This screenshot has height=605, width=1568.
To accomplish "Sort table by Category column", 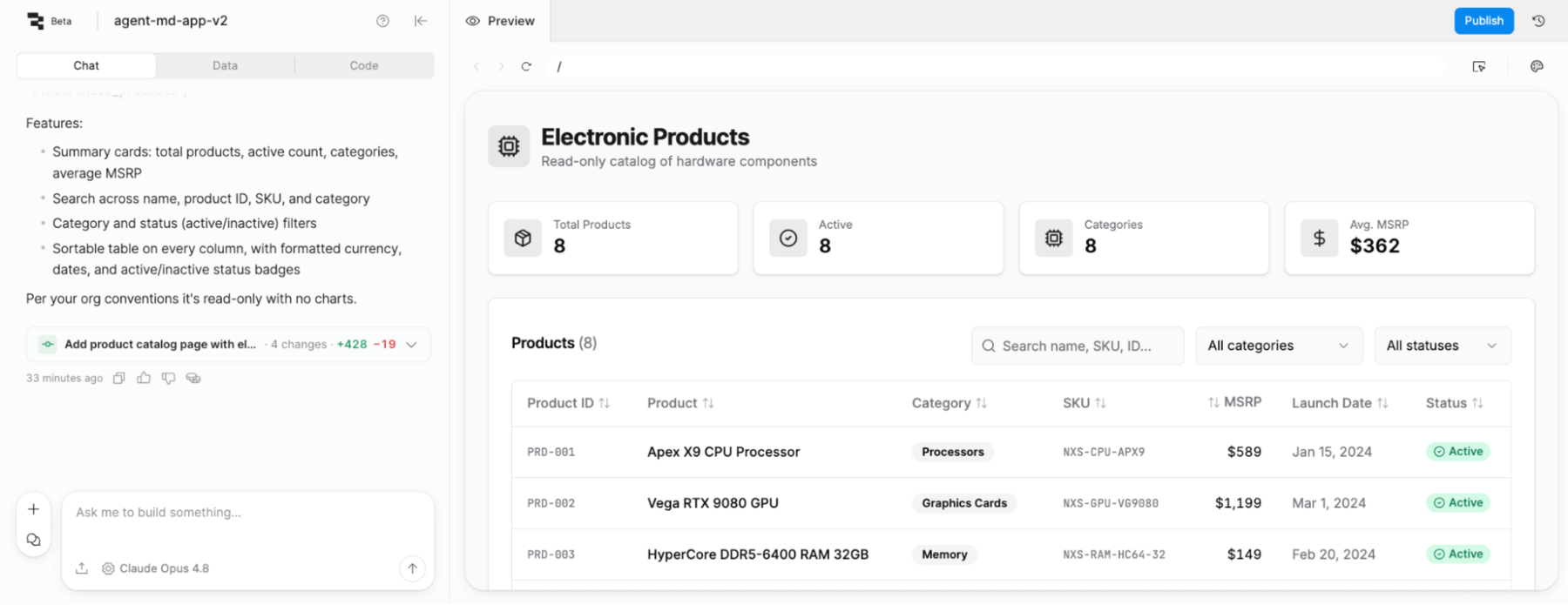I will point(949,403).
